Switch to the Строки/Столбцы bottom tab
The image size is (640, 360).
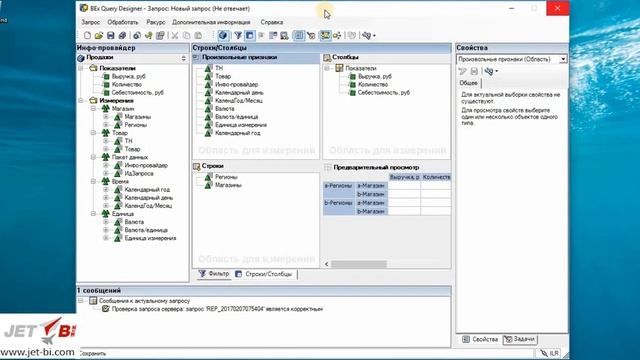[x=264, y=274]
